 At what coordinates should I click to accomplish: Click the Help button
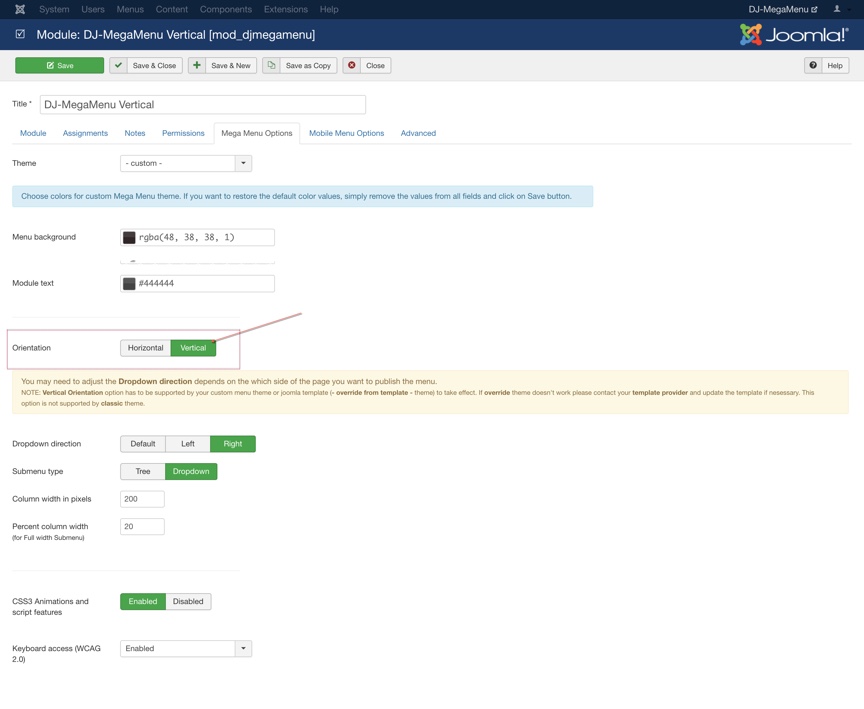click(827, 65)
